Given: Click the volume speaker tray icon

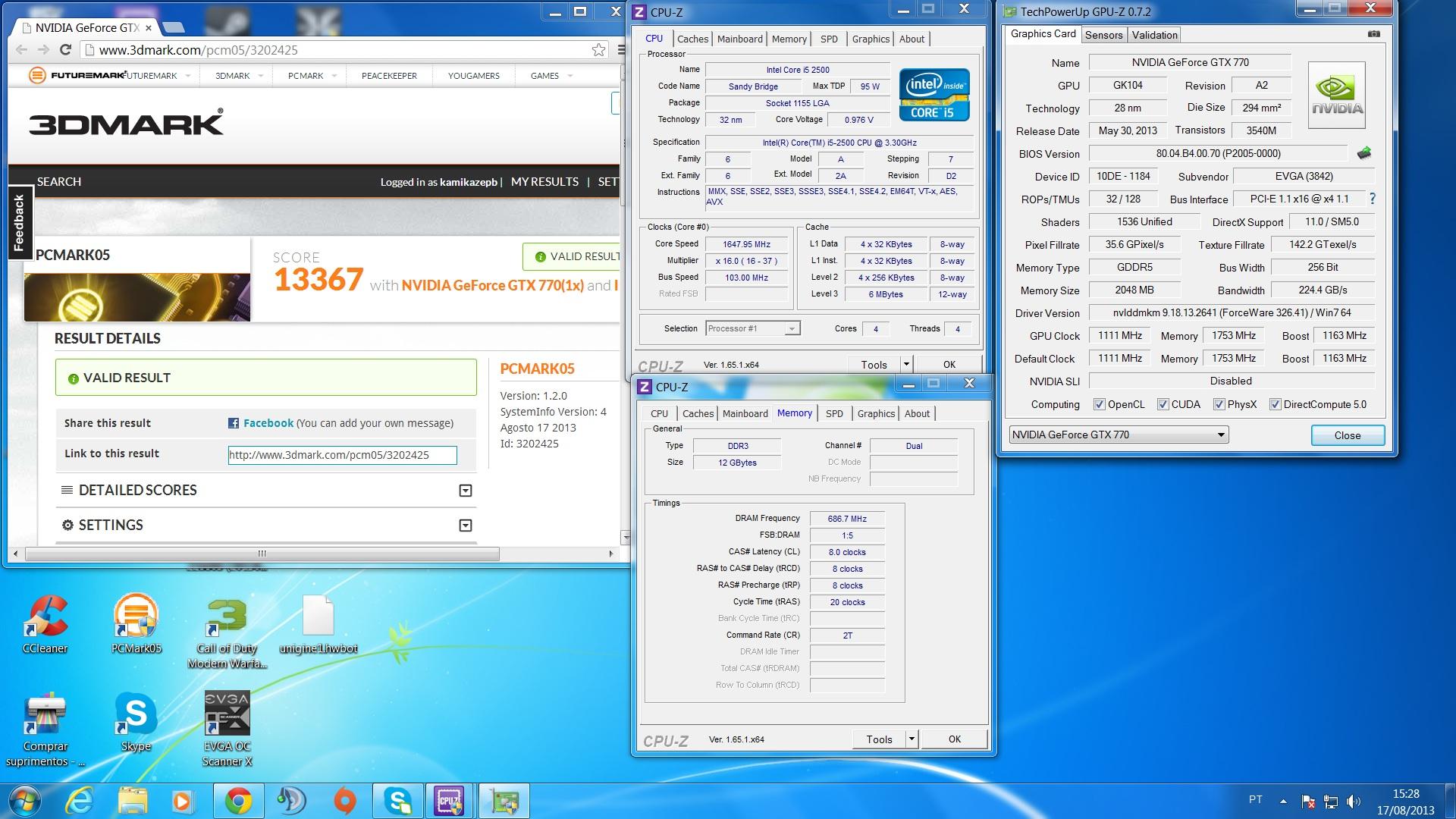Looking at the screenshot, I should [1353, 801].
